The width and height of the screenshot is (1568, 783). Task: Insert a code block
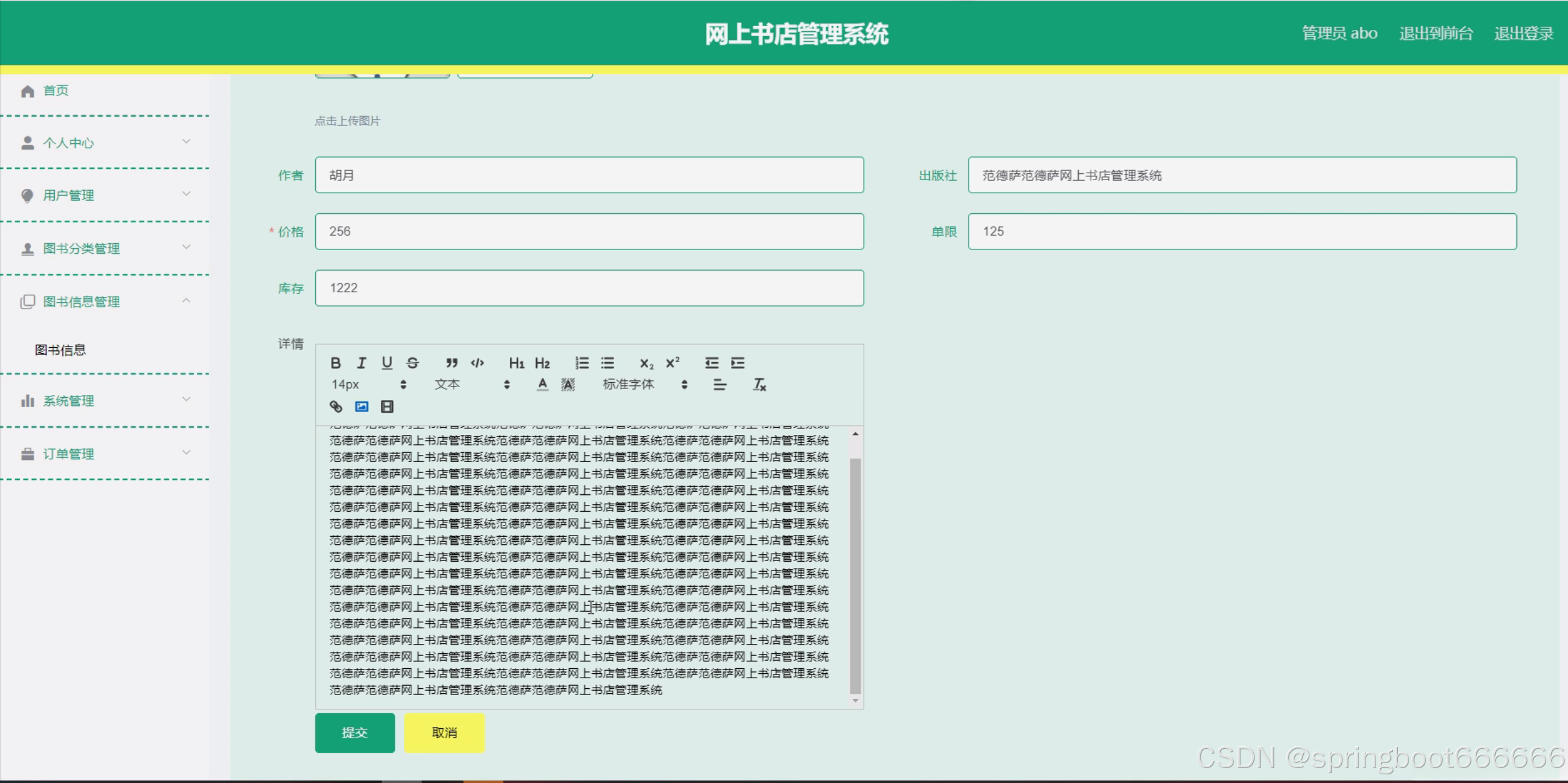[477, 363]
